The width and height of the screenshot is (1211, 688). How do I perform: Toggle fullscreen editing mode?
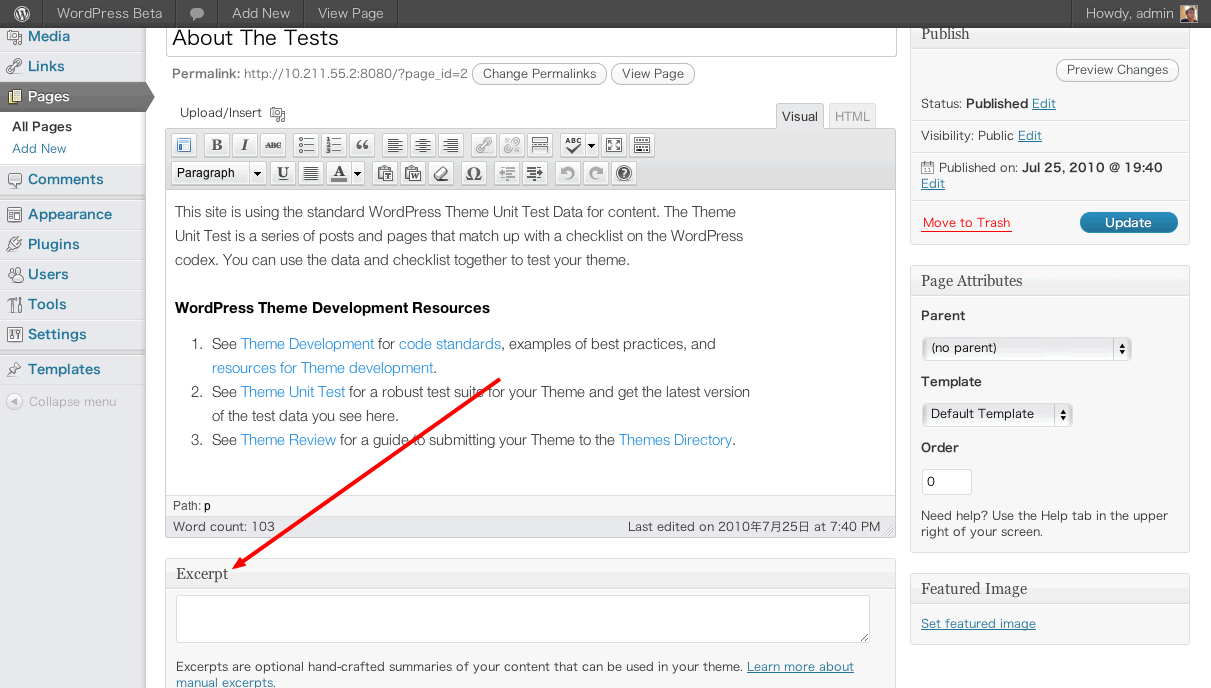click(x=613, y=144)
